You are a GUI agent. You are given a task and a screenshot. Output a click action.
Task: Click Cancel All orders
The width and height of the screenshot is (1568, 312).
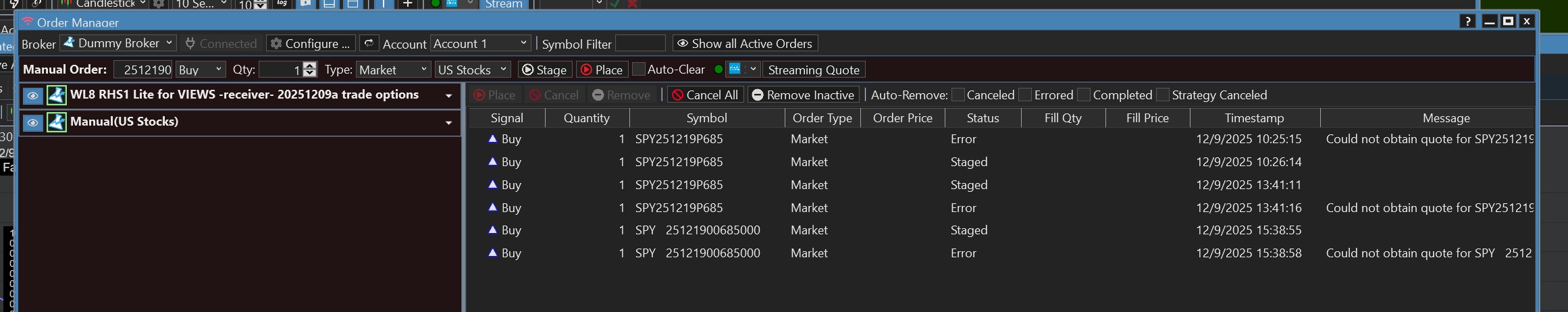[705, 95]
